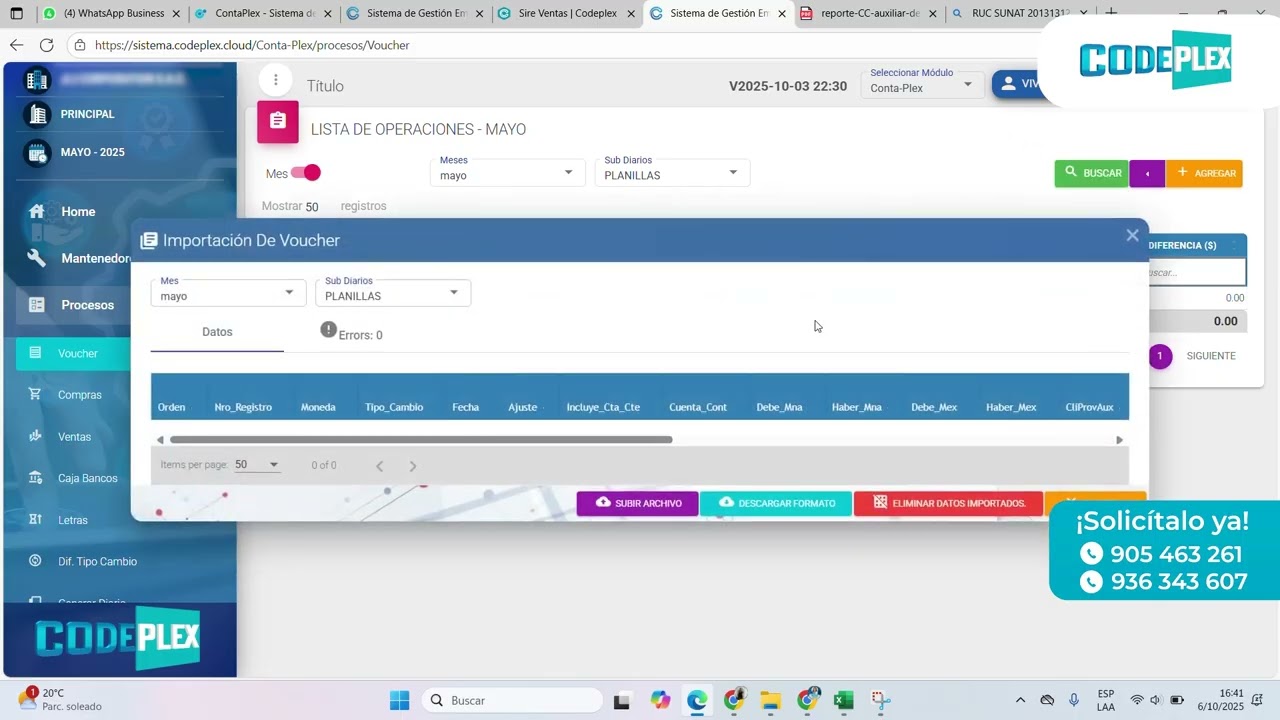
Task: Switch to the Errors: 0 tab
Action: click(x=351, y=333)
